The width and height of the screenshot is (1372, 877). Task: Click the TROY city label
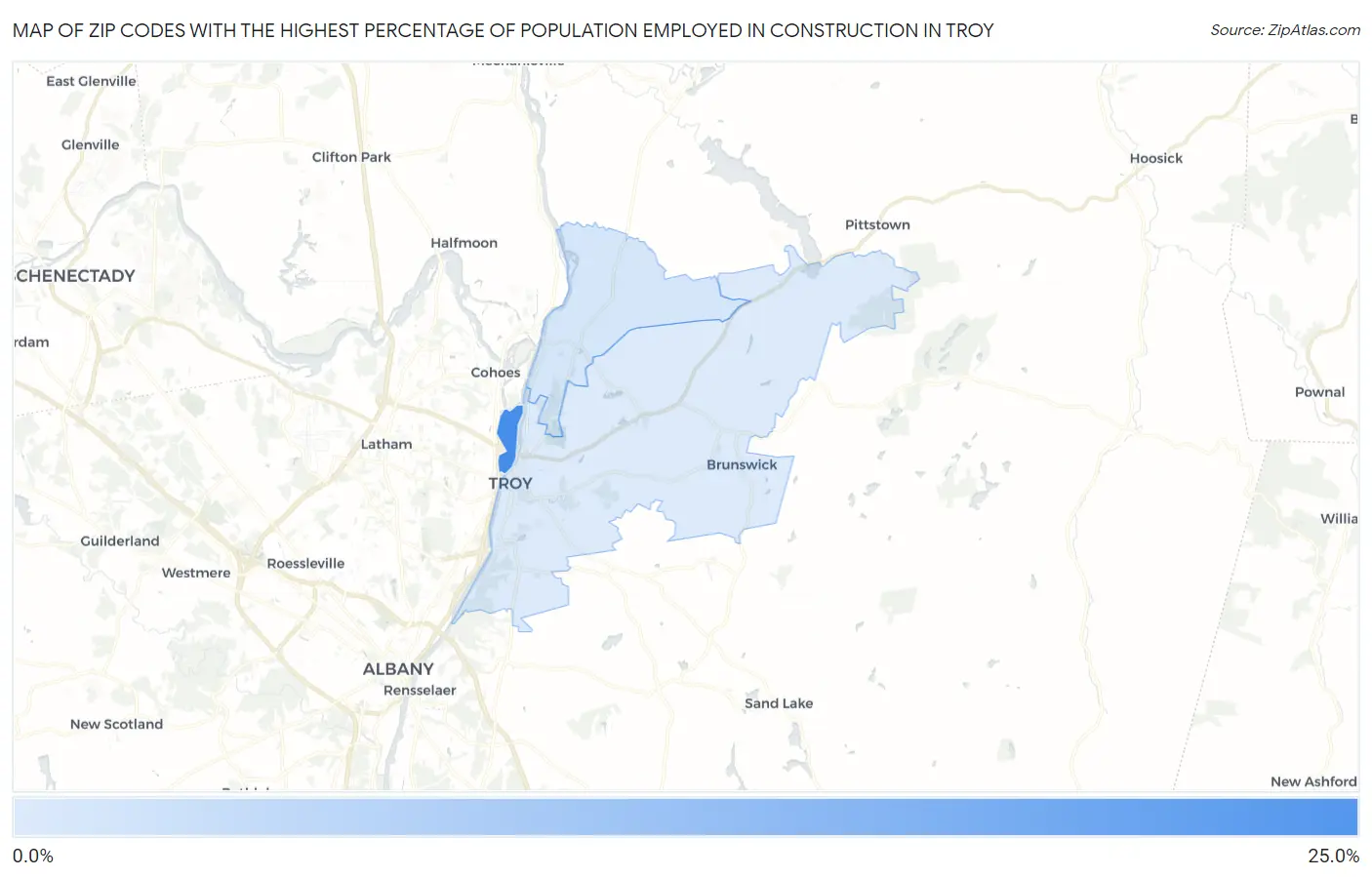pyautogui.click(x=510, y=483)
